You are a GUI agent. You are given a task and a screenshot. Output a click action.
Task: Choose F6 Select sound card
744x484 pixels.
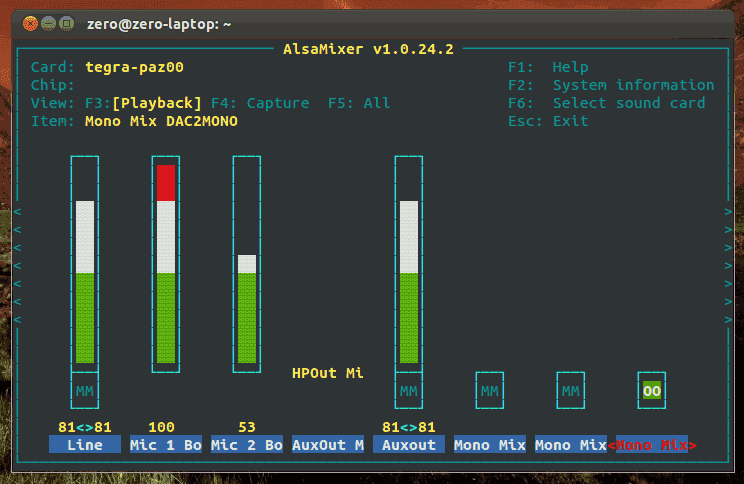[x=606, y=103]
